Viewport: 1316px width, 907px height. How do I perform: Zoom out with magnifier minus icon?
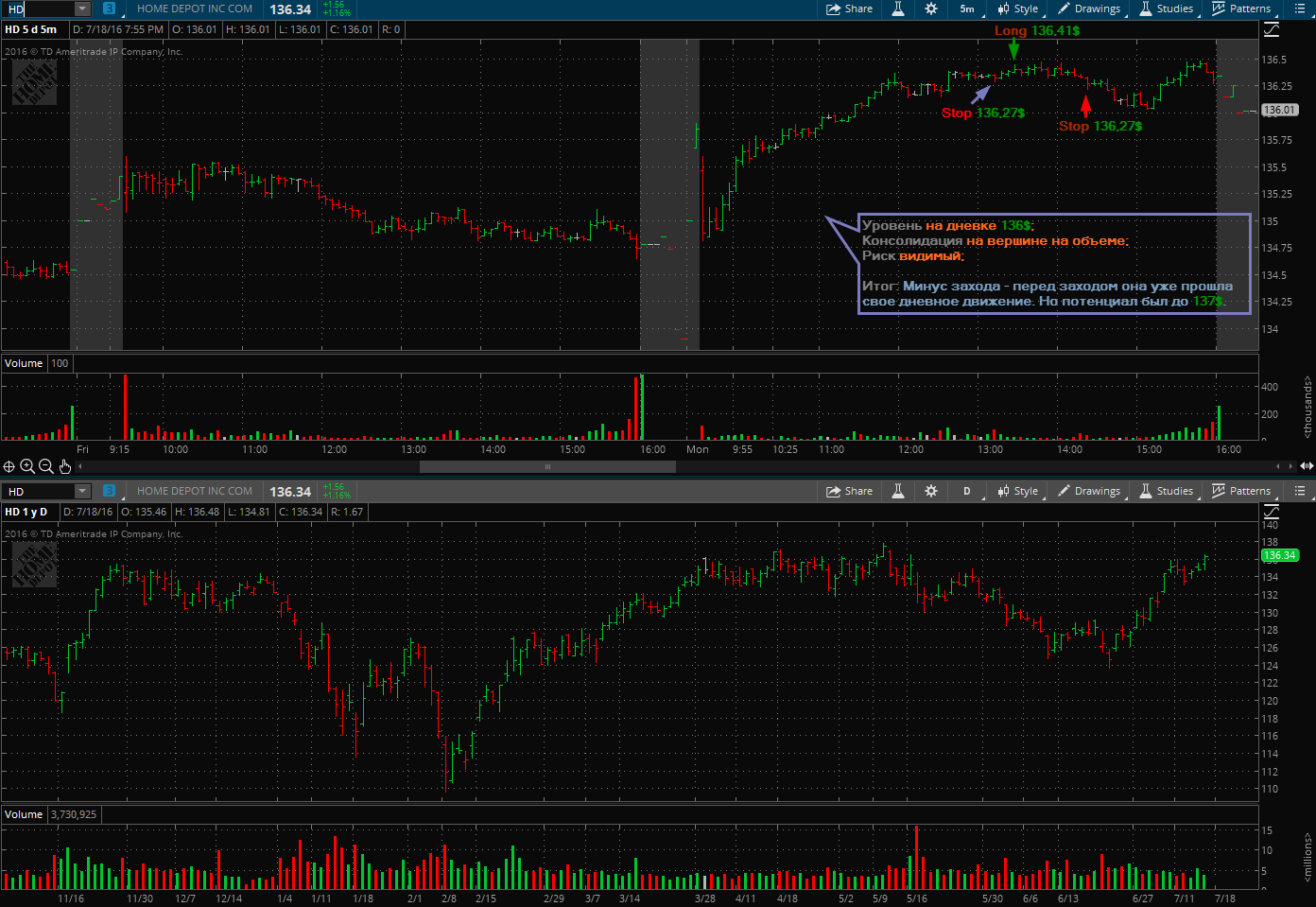pos(45,466)
